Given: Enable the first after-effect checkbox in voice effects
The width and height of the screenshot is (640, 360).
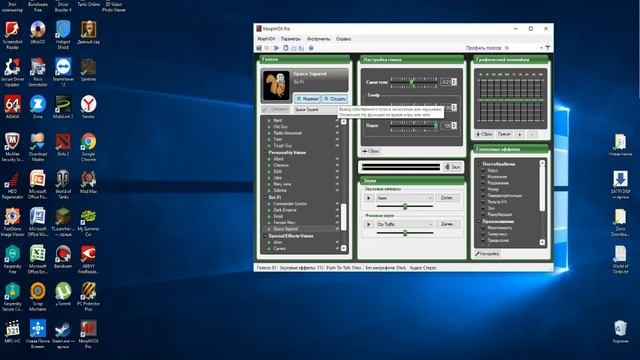Looking at the screenshot, I should tap(483, 170).
